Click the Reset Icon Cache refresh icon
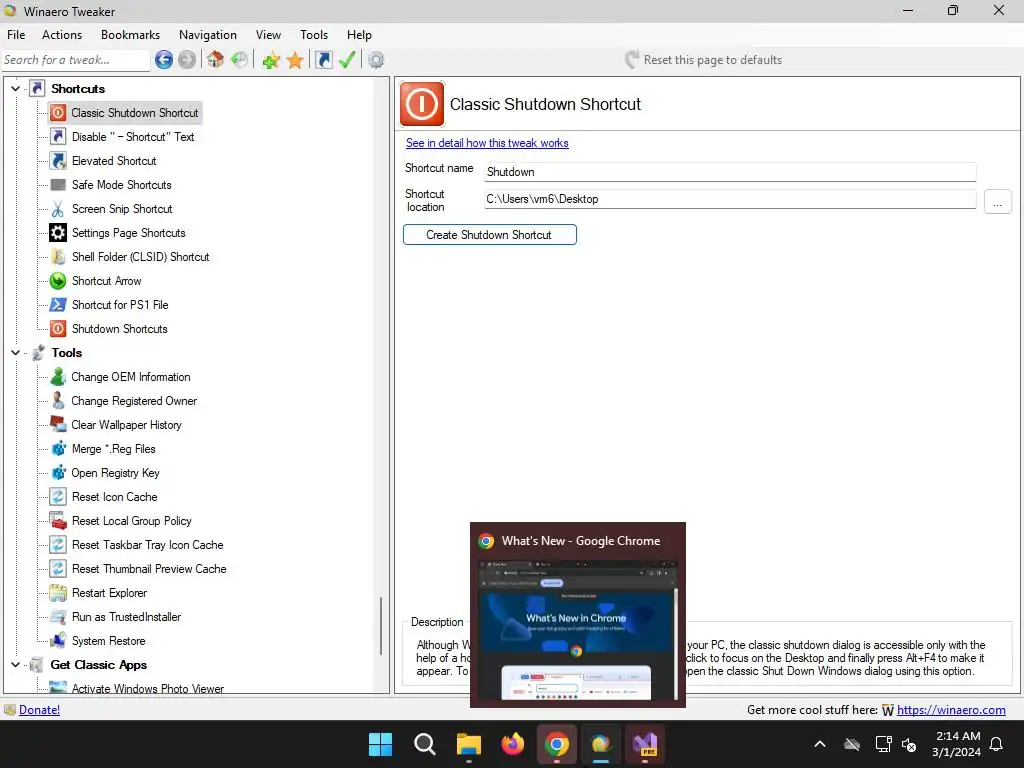This screenshot has width=1024, height=768. point(58,497)
